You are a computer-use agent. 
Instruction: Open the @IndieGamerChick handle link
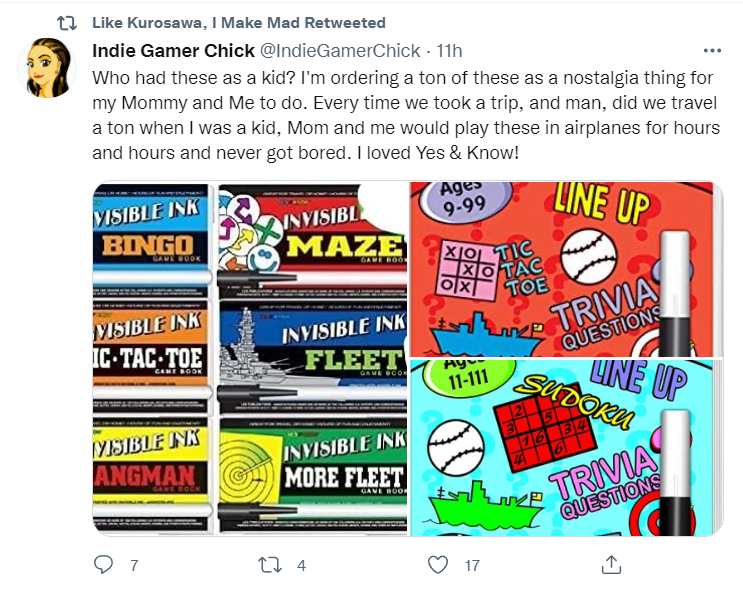click(338, 50)
